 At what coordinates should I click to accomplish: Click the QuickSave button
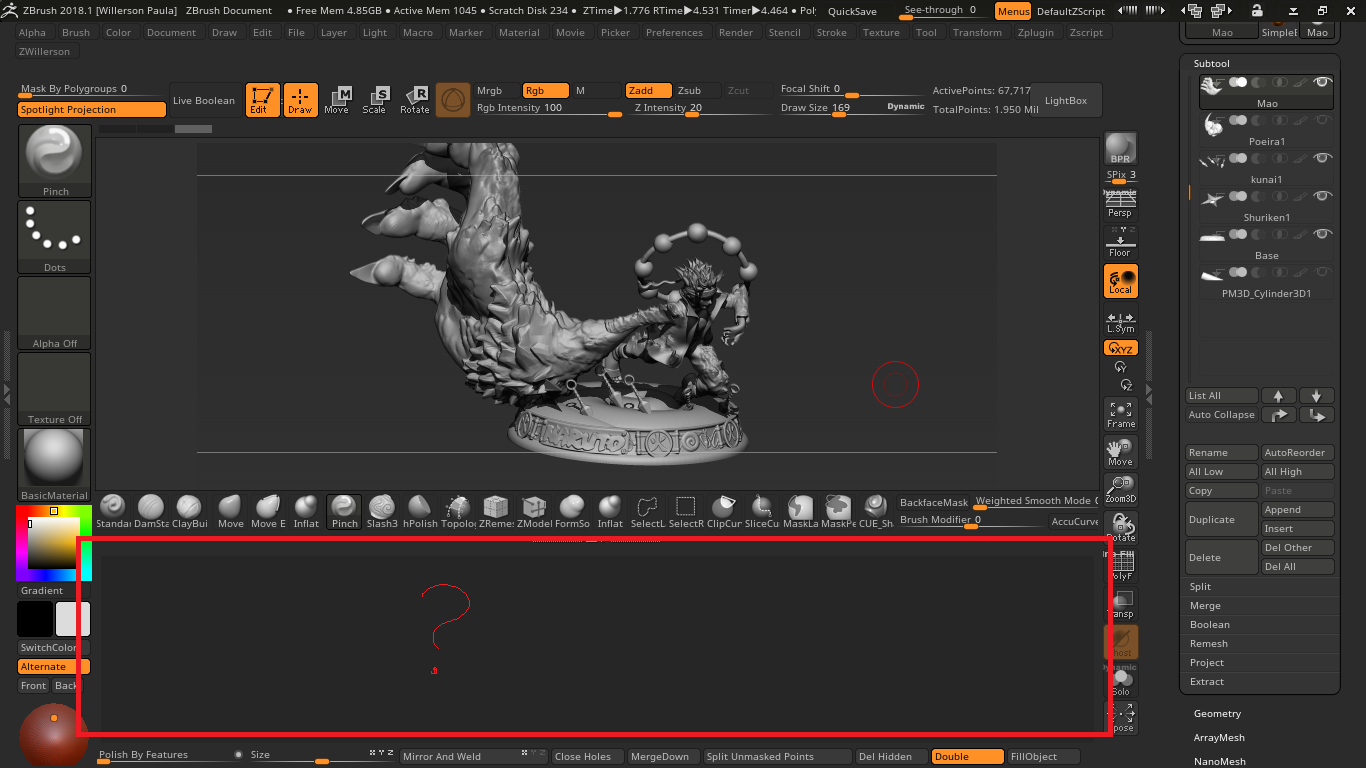[x=852, y=11]
